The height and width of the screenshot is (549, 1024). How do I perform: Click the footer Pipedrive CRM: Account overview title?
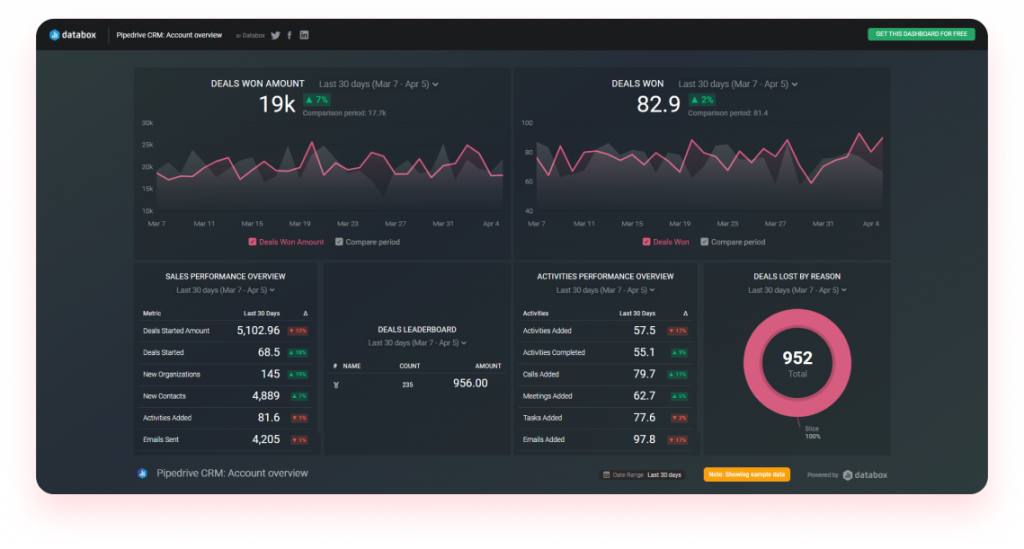point(232,473)
